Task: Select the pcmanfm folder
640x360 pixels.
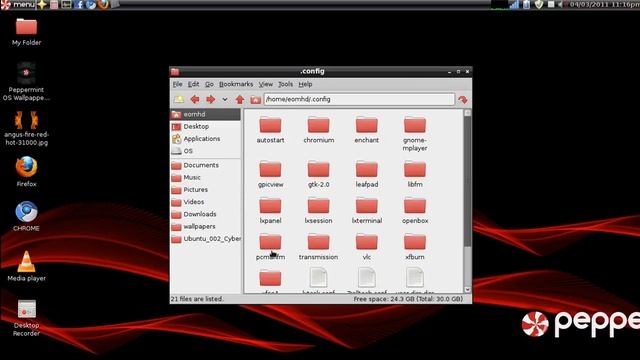Action: pyautogui.click(x=270, y=247)
